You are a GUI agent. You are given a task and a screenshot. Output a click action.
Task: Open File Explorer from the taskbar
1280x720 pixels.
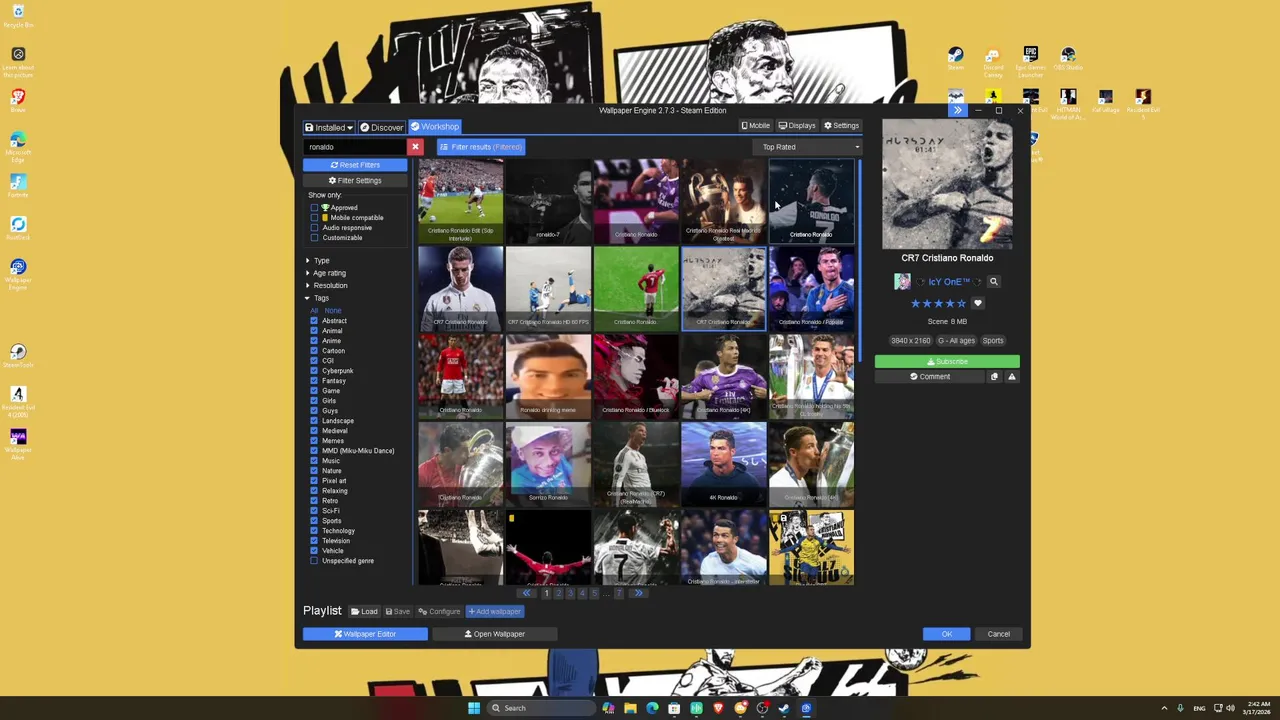coord(630,708)
